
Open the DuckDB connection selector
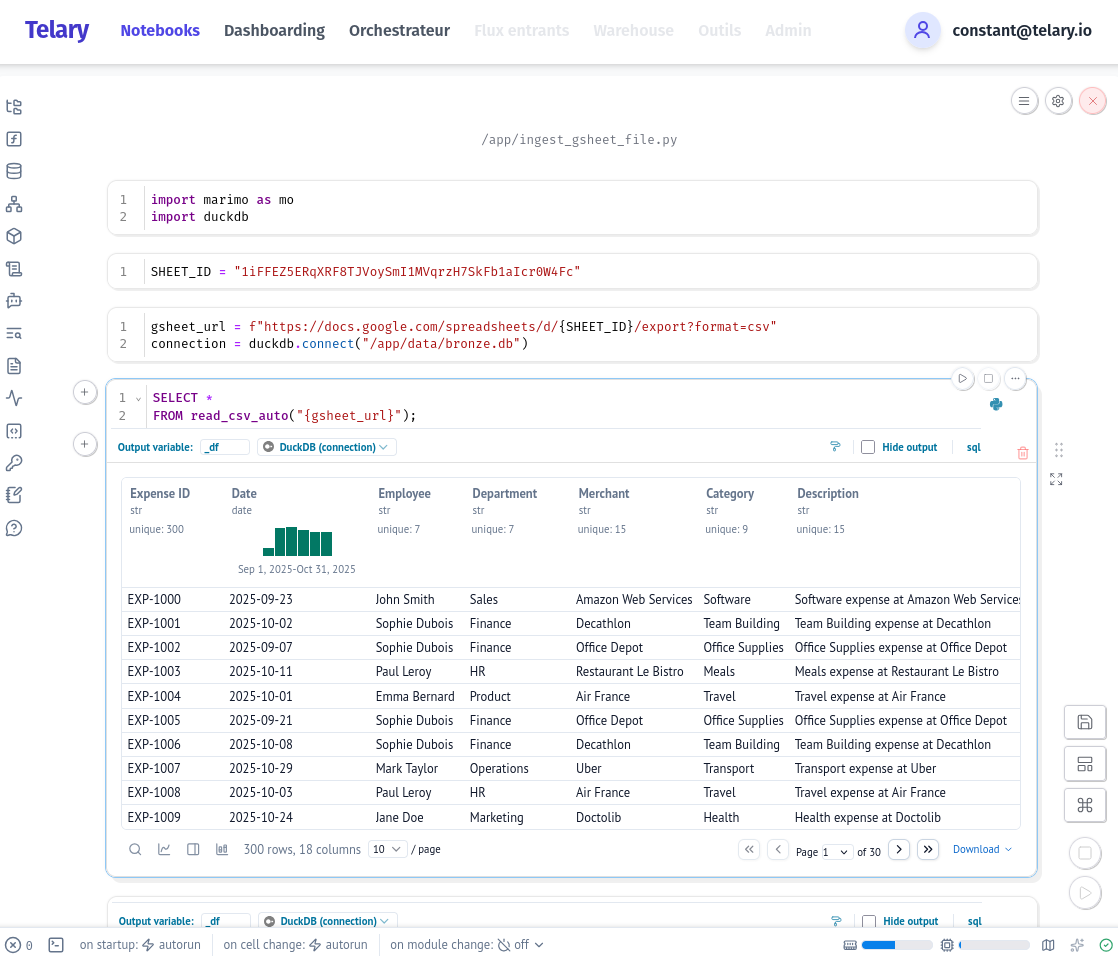coord(326,447)
